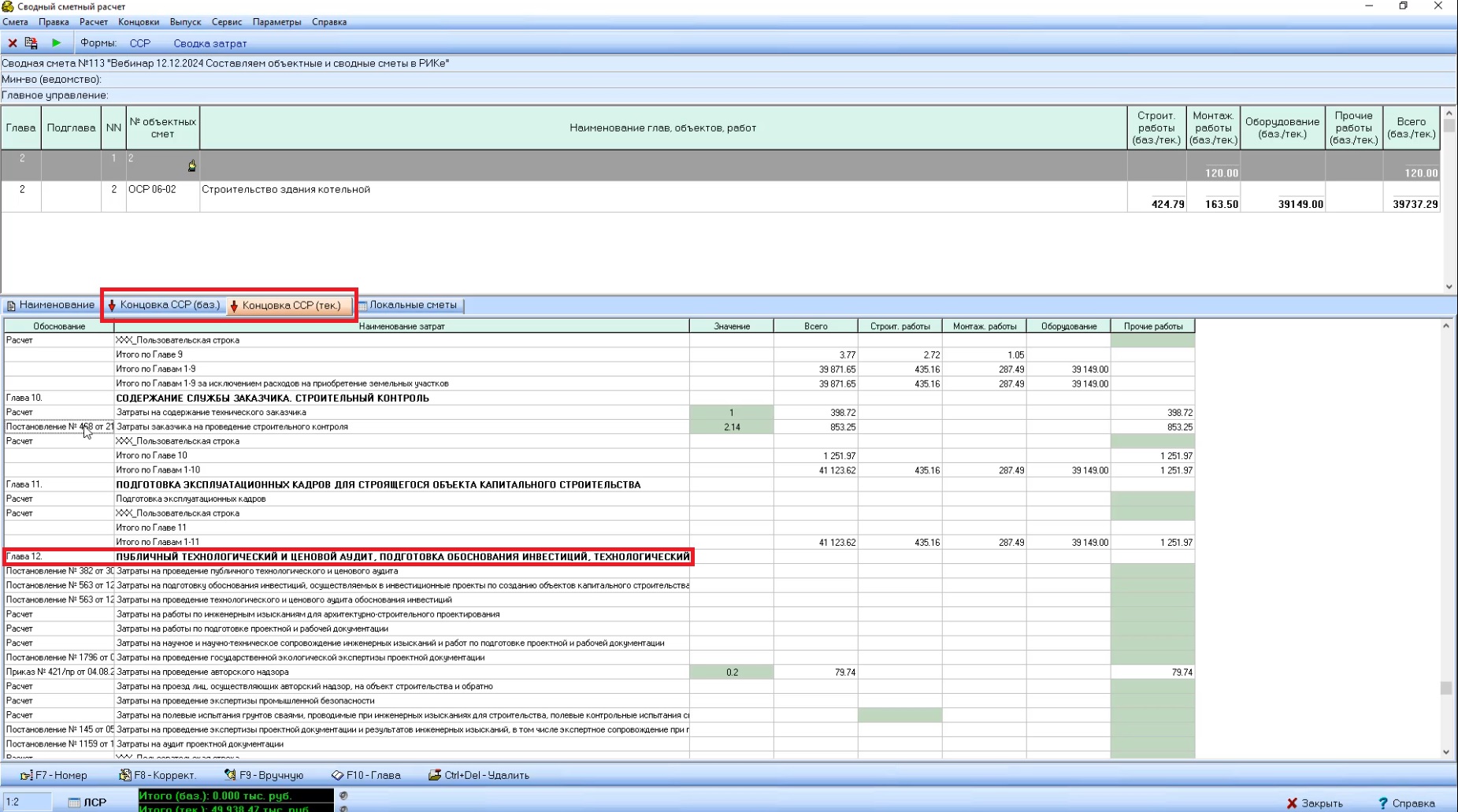
Task: Click the lower table's scroll-down arrow
Action: pos(1446,752)
